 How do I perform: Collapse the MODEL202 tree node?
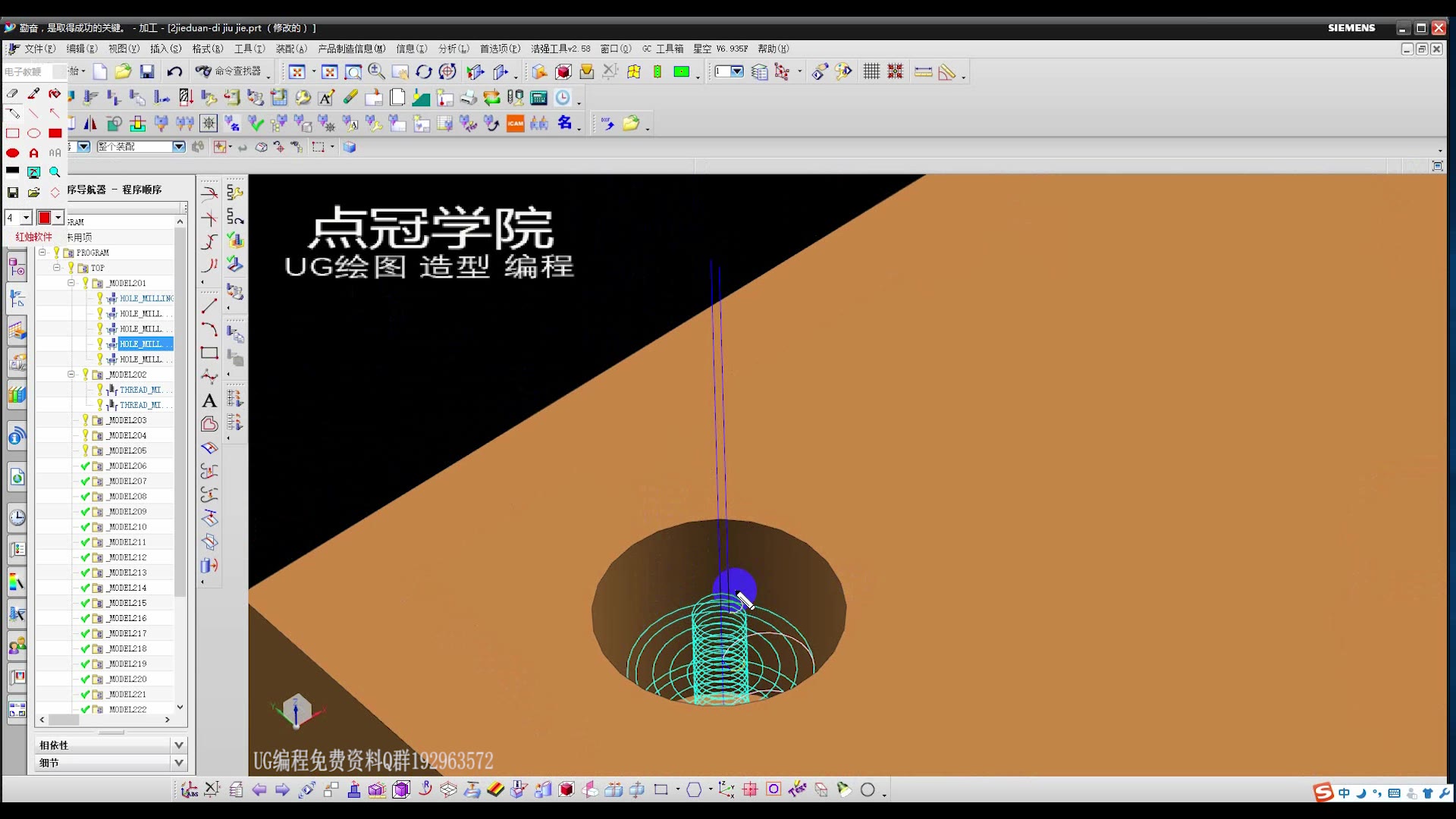[71, 374]
